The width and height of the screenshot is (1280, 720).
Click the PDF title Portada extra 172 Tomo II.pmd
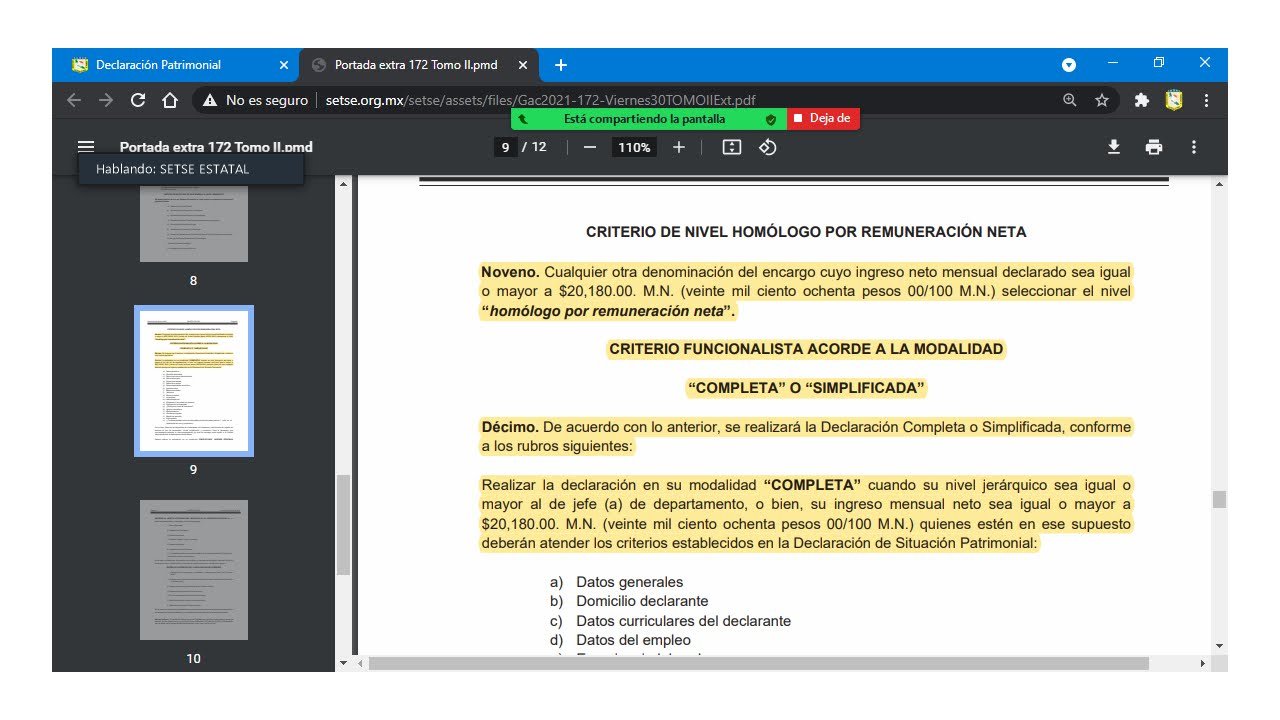pos(216,147)
